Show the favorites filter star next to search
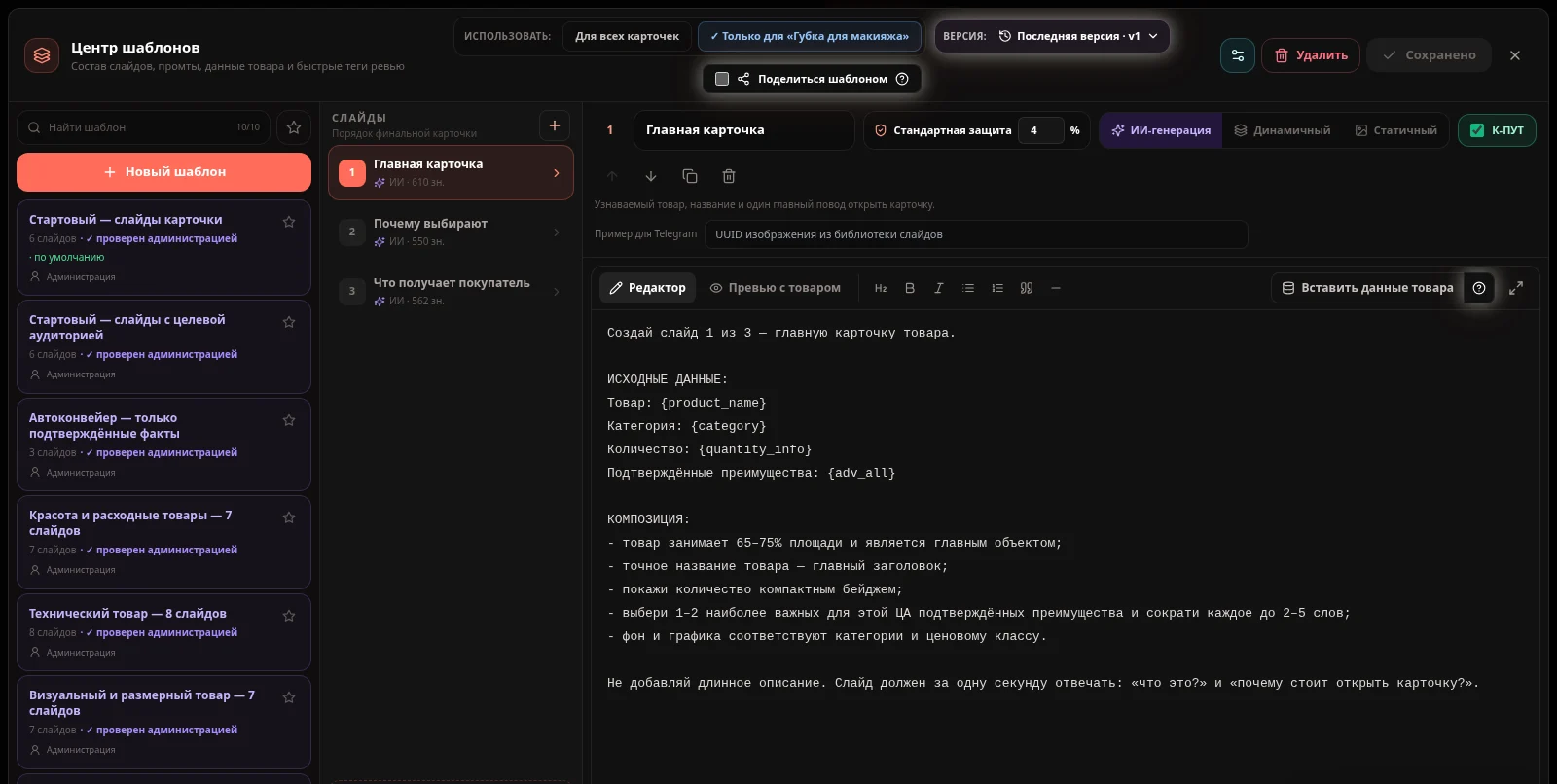The image size is (1557, 784). [x=294, y=127]
